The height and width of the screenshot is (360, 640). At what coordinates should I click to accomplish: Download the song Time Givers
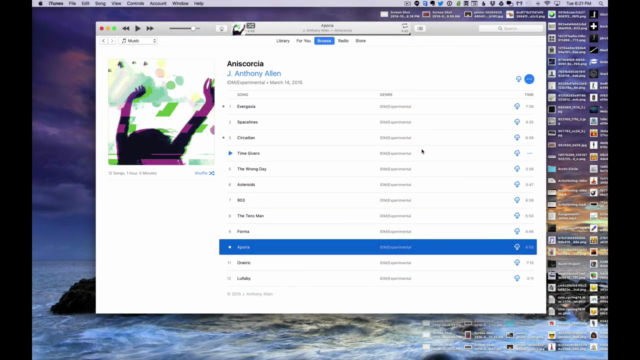click(x=517, y=153)
